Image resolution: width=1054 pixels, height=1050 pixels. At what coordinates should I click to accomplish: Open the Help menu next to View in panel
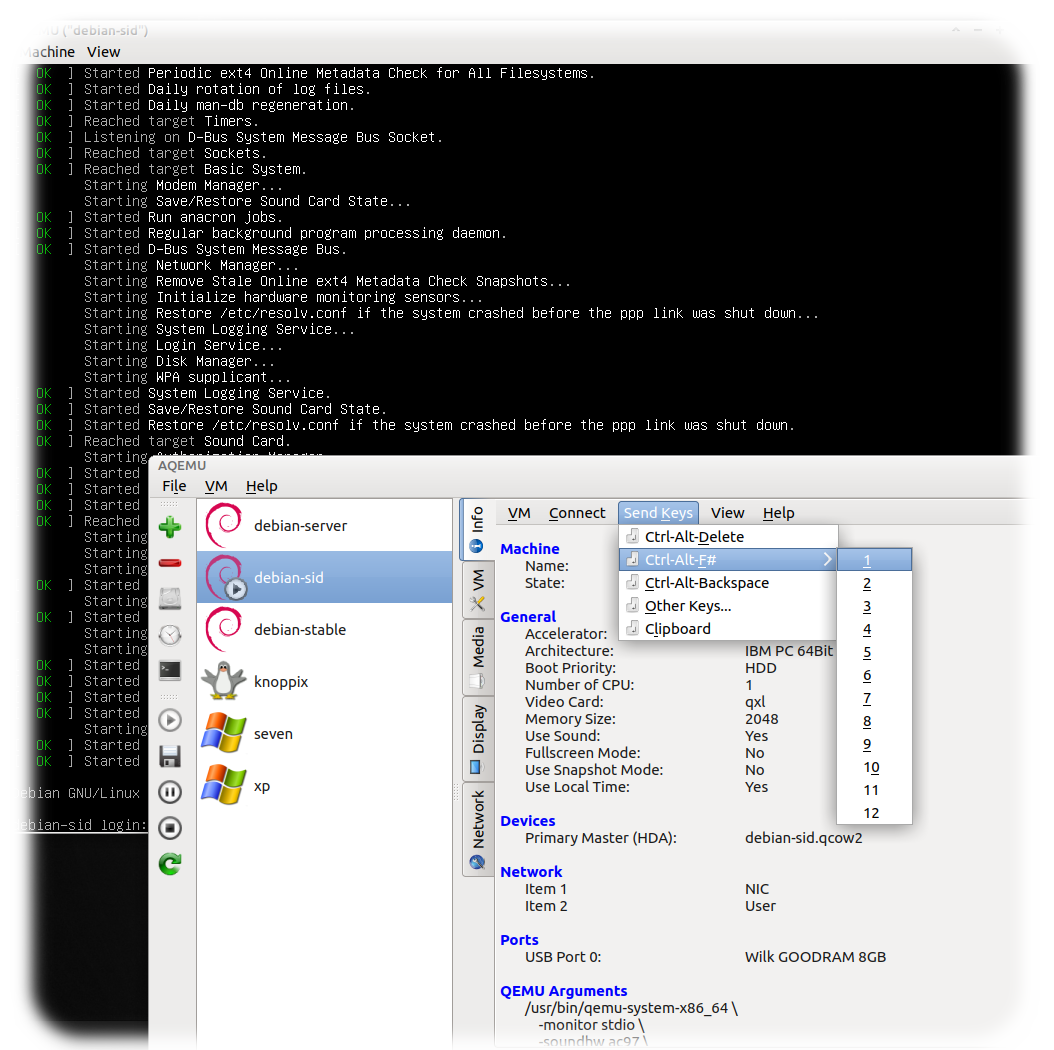pyautogui.click(x=778, y=513)
